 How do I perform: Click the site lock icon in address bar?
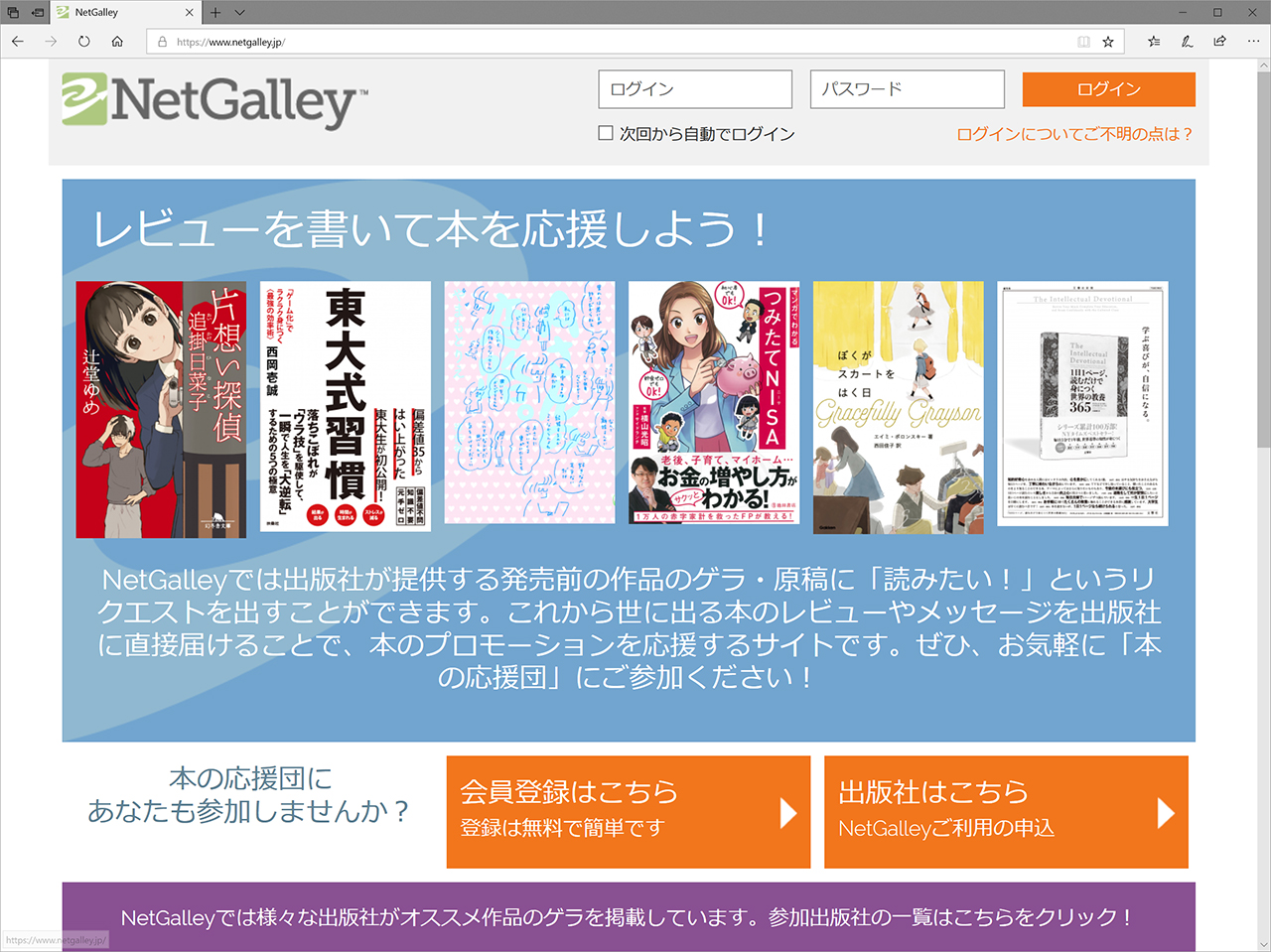(162, 42)
